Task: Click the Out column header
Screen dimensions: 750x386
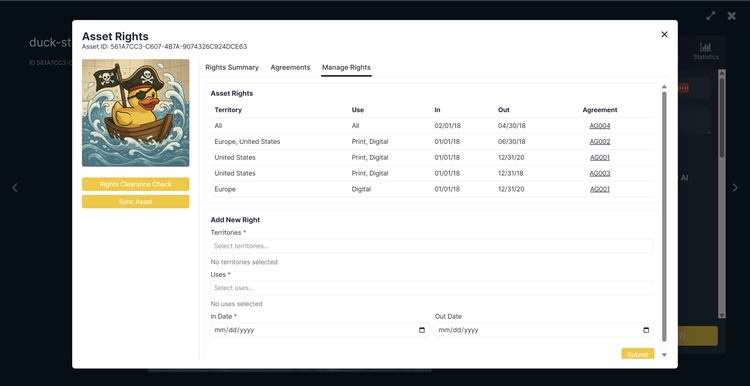Action: [x=504, y=110]
